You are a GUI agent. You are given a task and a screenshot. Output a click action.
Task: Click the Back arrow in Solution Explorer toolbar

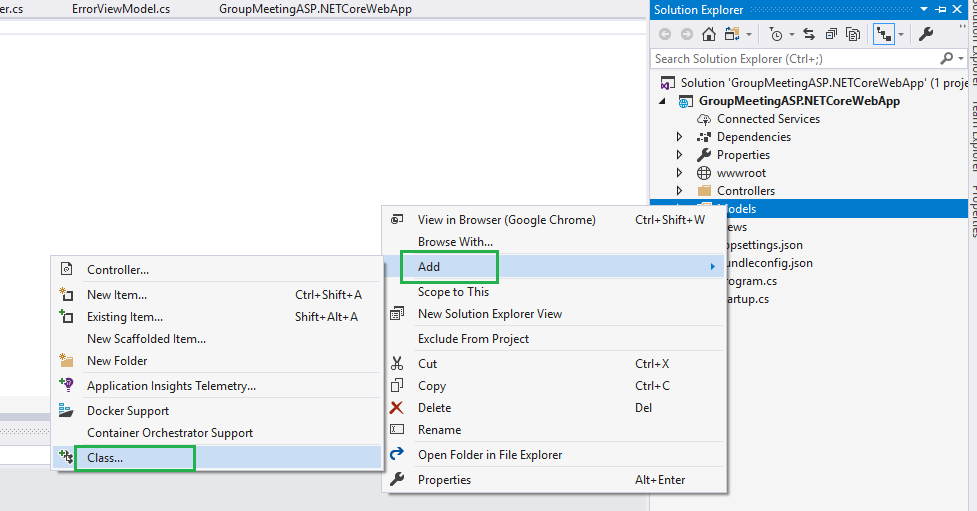[665, 34]
